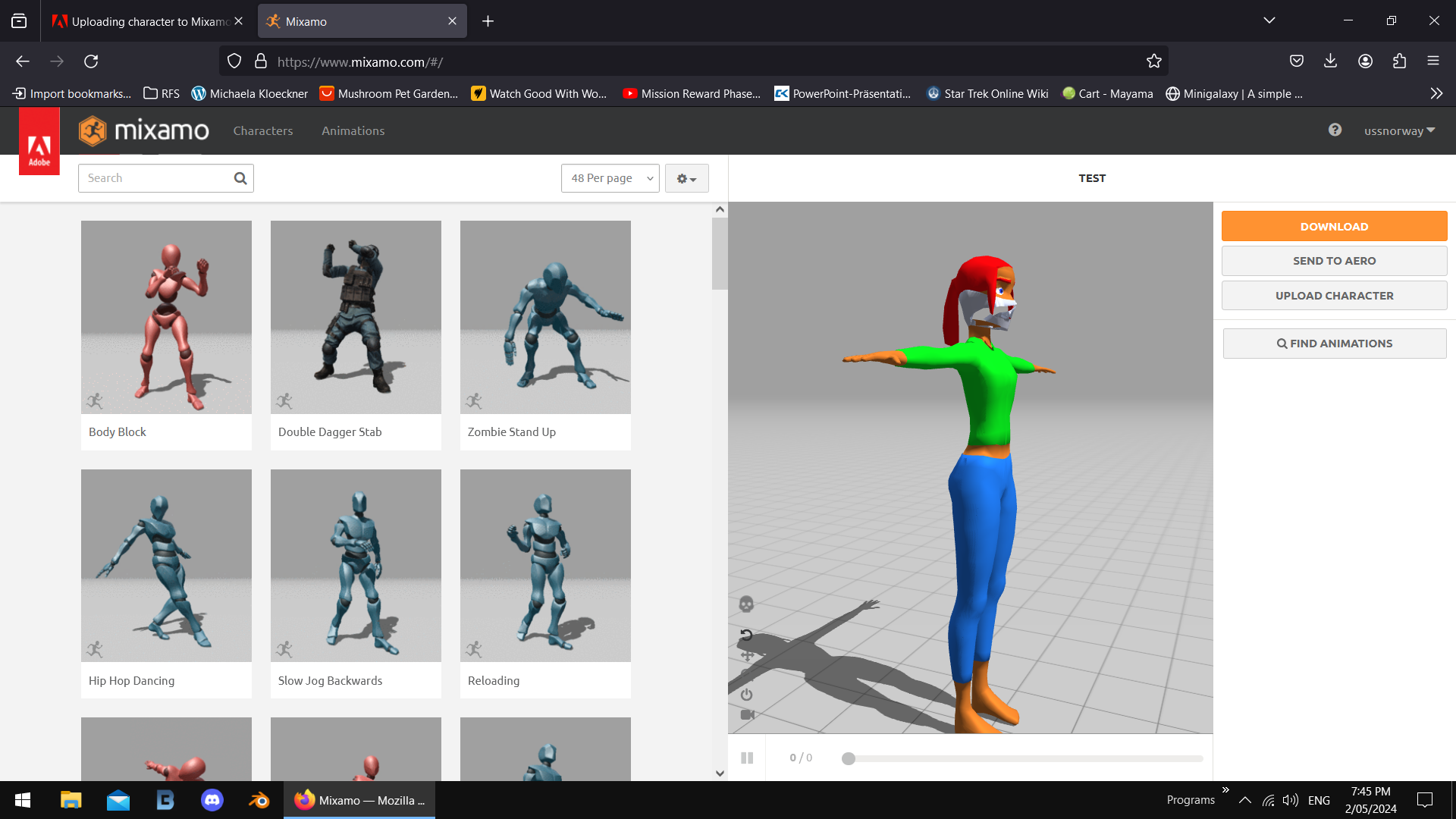Bookmark the page with the star icon
The image size is (1456, 819).
[x=1154, y=61]
